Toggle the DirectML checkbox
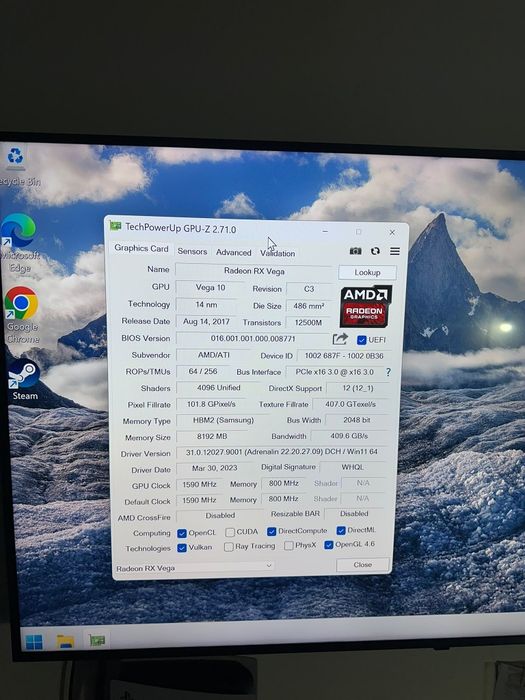525x700 pixels. click(x=341, y=530)
